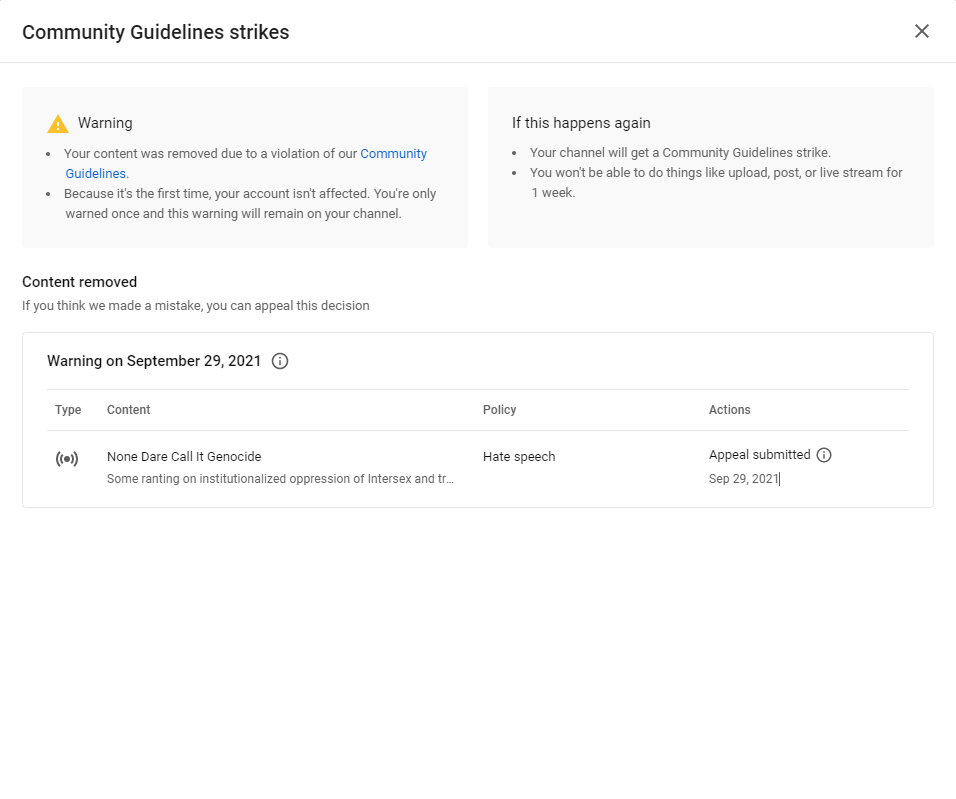The height and width of the screenshot is (799, 956).
Task: Click the Community Guidelines strikes dialog title
Action: (x=155, y=32)
